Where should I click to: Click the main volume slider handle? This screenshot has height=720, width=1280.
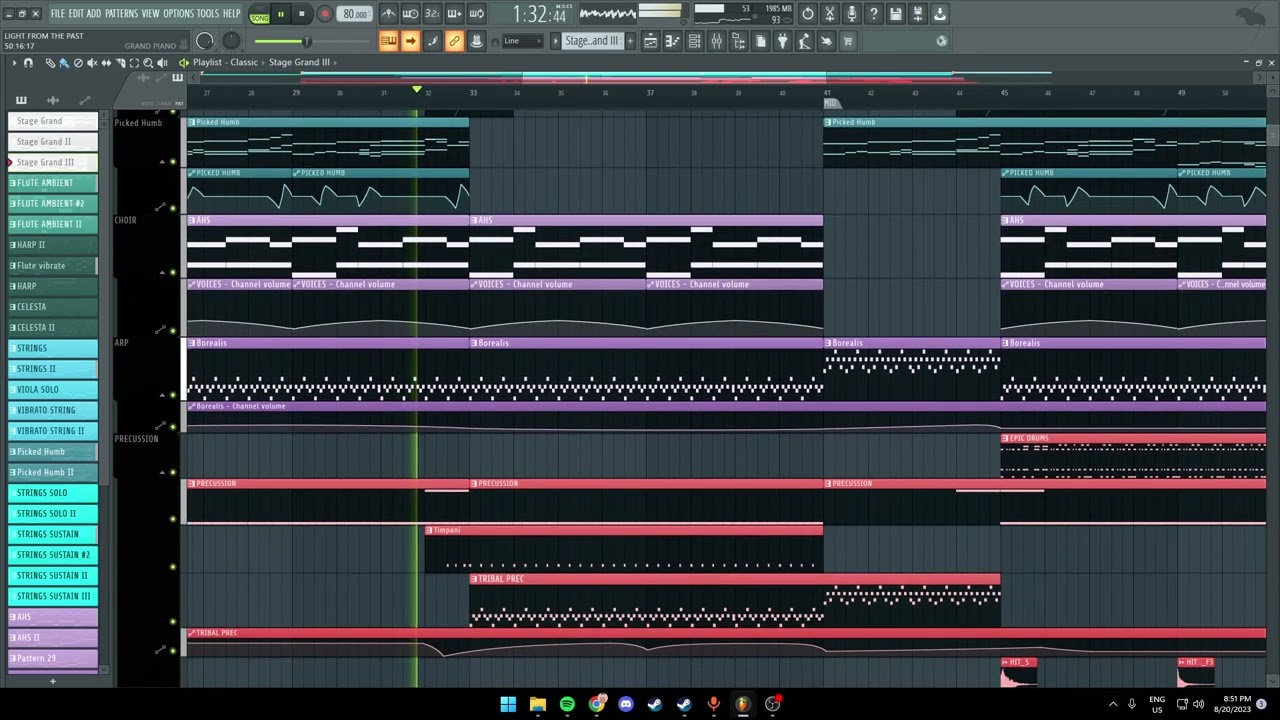[307, 41]
